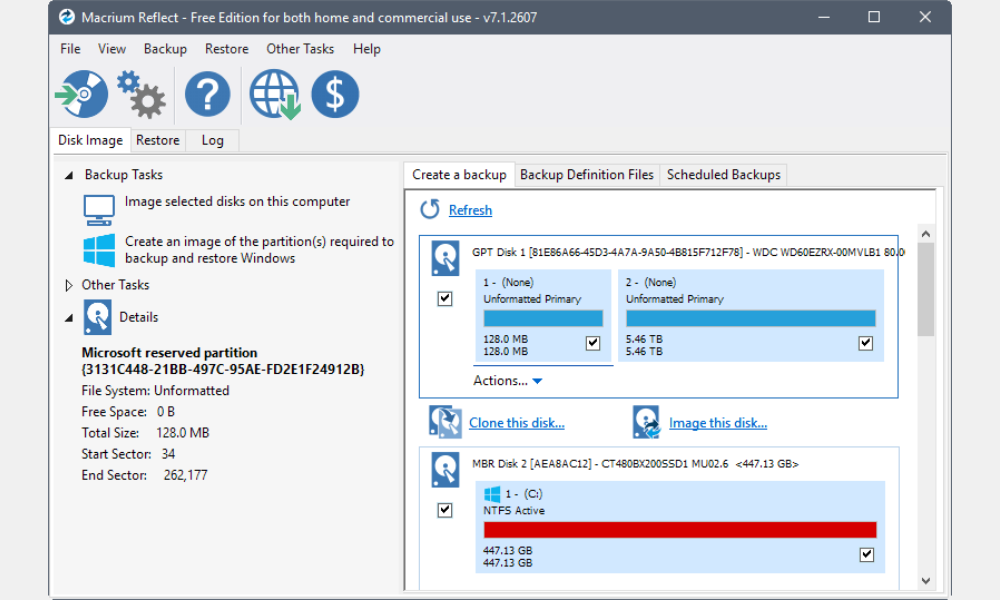Select the 1 - (None) Unformatted Primary partition

(x=543, y=316)
